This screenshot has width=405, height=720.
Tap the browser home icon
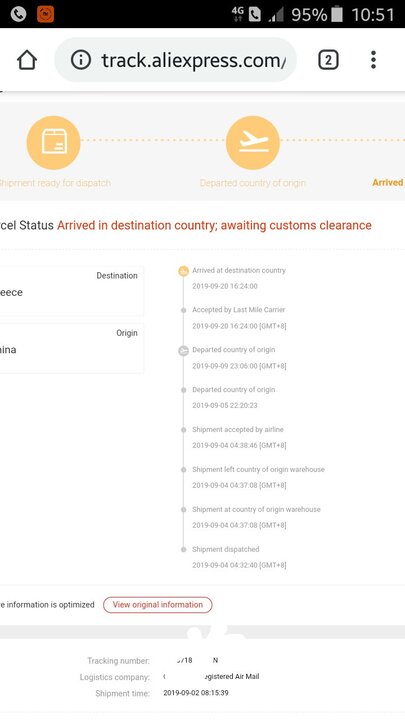[27, 60]
